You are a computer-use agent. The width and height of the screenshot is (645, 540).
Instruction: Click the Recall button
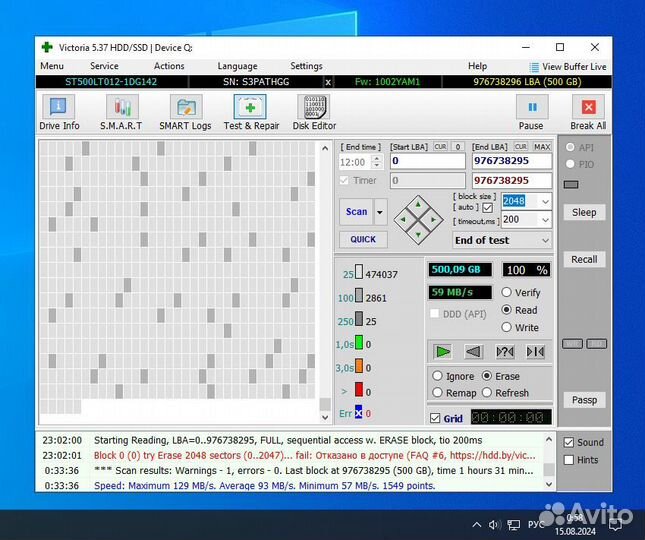[x=584, y=259]
